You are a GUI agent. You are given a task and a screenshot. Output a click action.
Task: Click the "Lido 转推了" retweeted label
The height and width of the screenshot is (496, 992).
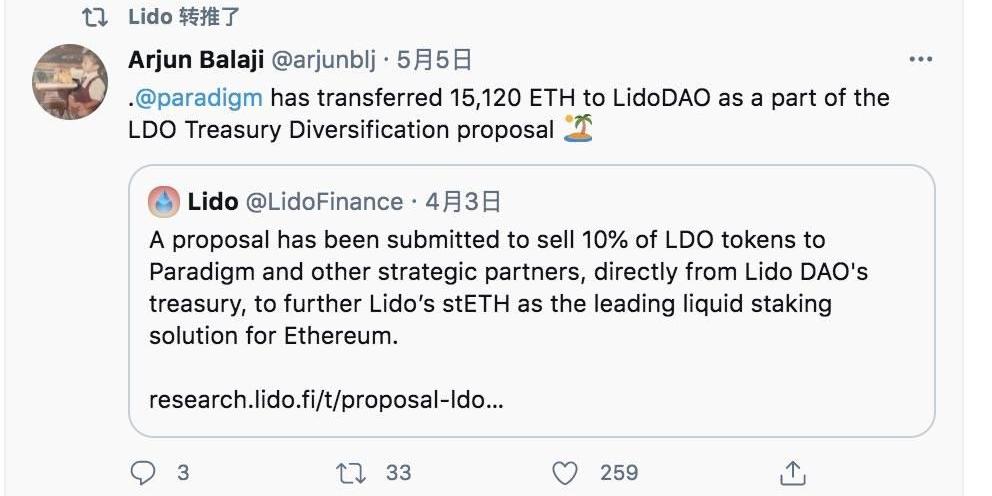click(185, 17)
